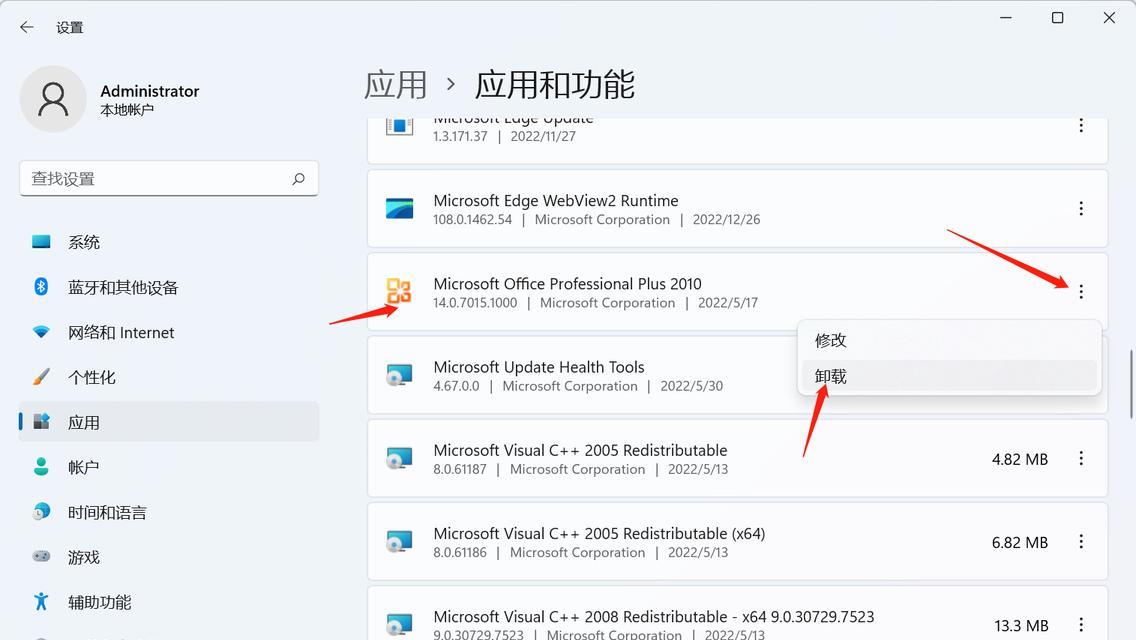Click the 游戏 gamepad icon
1136x640 pixels.
click(41, 557)
